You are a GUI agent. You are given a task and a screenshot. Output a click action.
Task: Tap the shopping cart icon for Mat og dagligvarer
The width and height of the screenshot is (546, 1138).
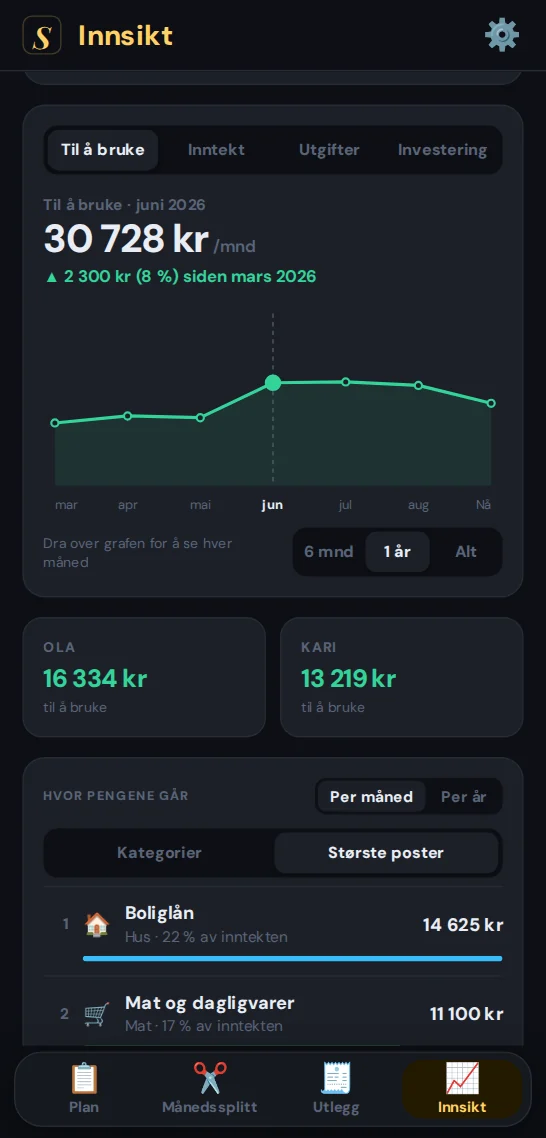[97, 1014]
